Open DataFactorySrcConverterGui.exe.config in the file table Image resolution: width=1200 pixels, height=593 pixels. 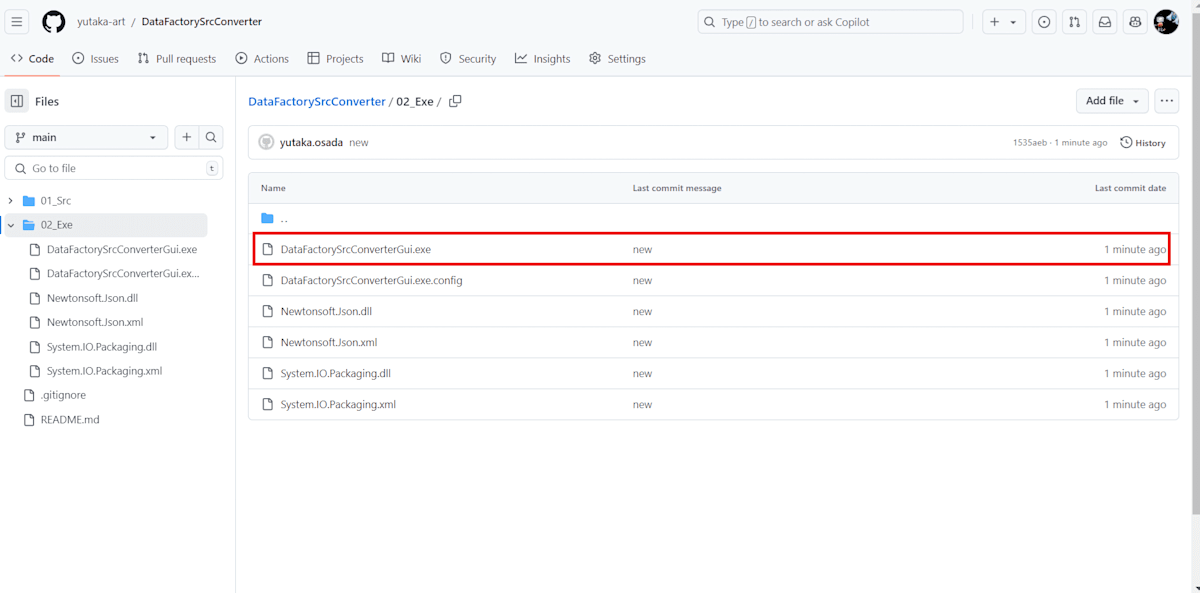tap(372, 280)
